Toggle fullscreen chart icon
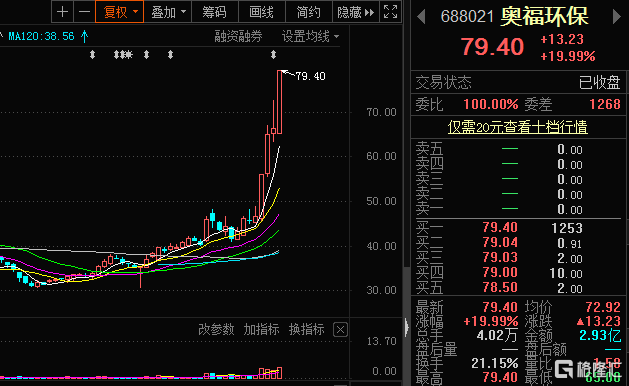Viewport: 629px width, 386px height. point(390,12)
